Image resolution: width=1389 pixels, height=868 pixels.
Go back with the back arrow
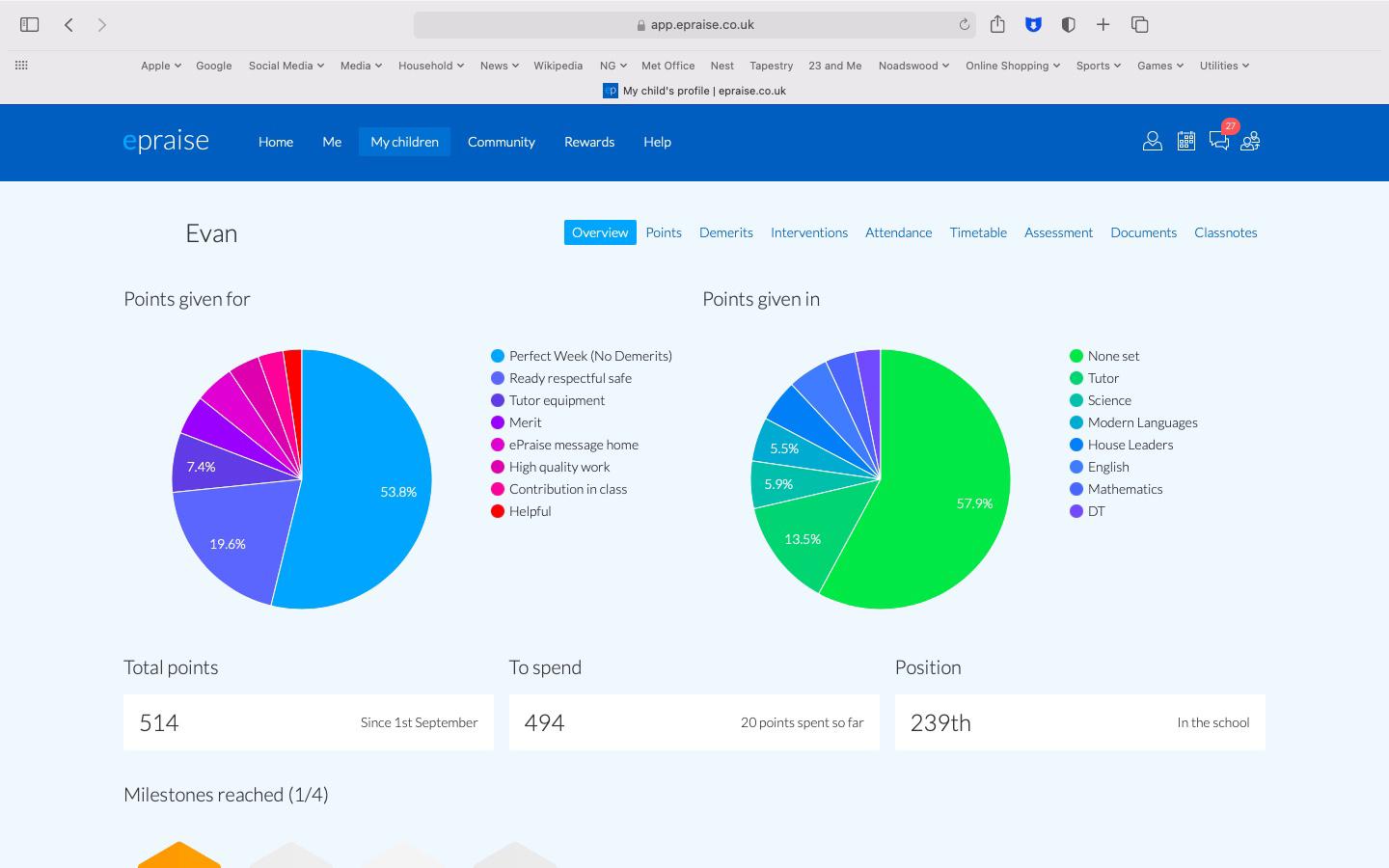(x=68, y=24)
